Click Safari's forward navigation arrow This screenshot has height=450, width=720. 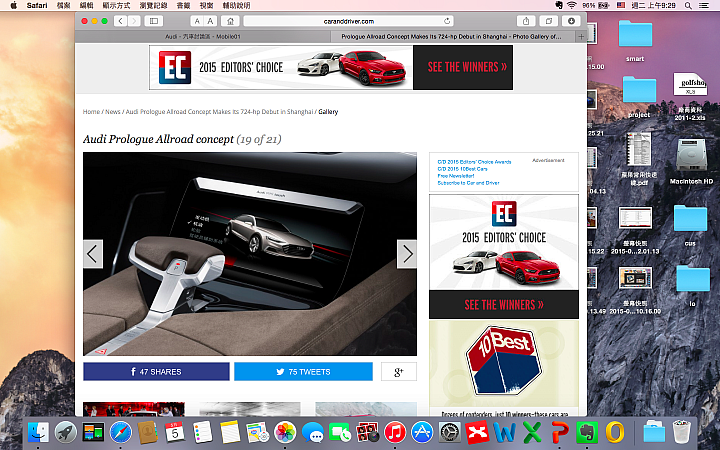[134, 21]
